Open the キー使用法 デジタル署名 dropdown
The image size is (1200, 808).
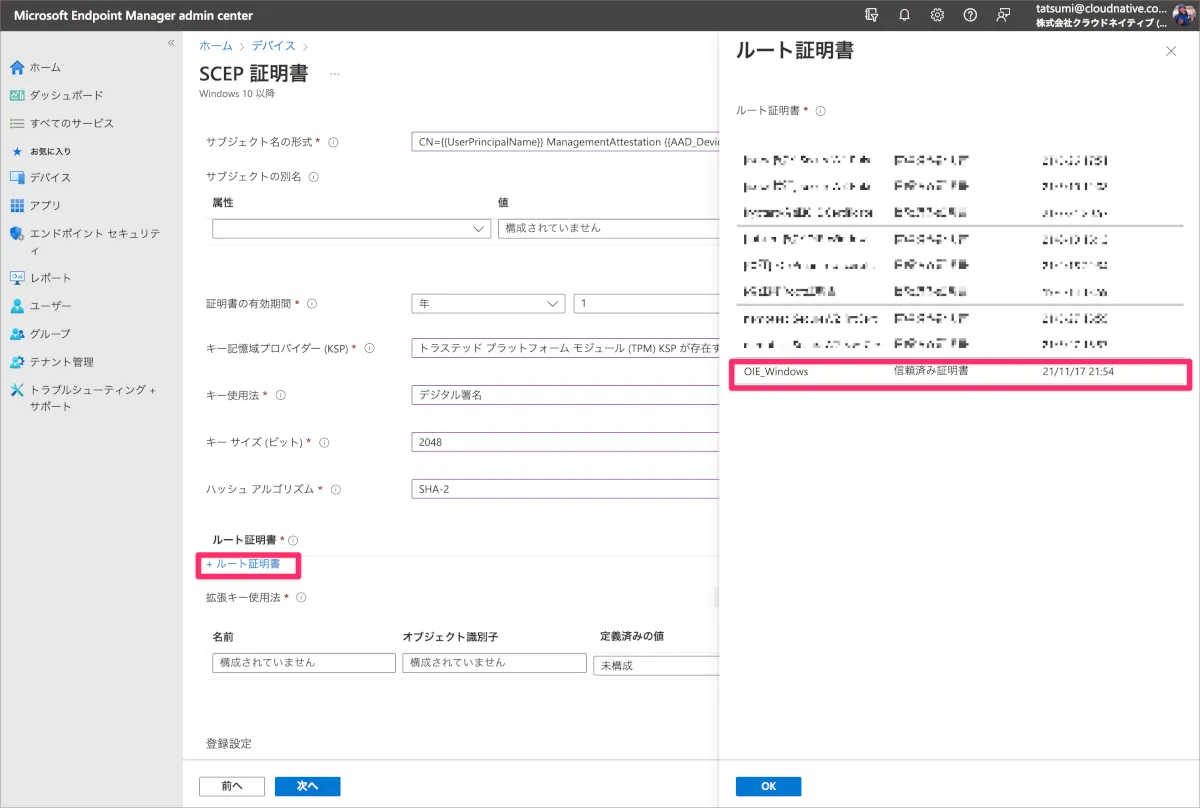pyautogui.click(x=565, y=395)
